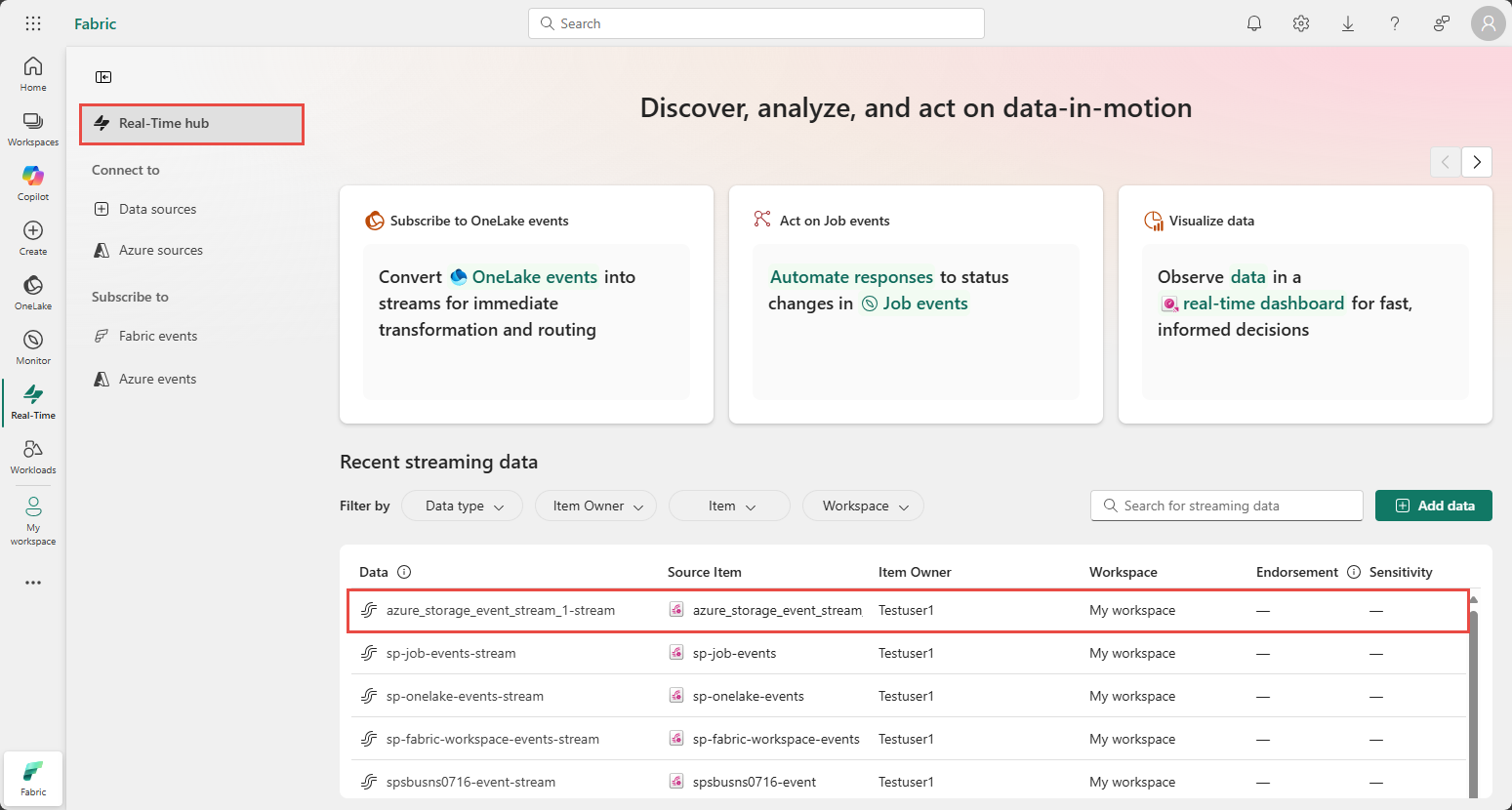The height and width of the screenshot is (810, 1512).
Task: Show next carousel card
Action: 1477,162
